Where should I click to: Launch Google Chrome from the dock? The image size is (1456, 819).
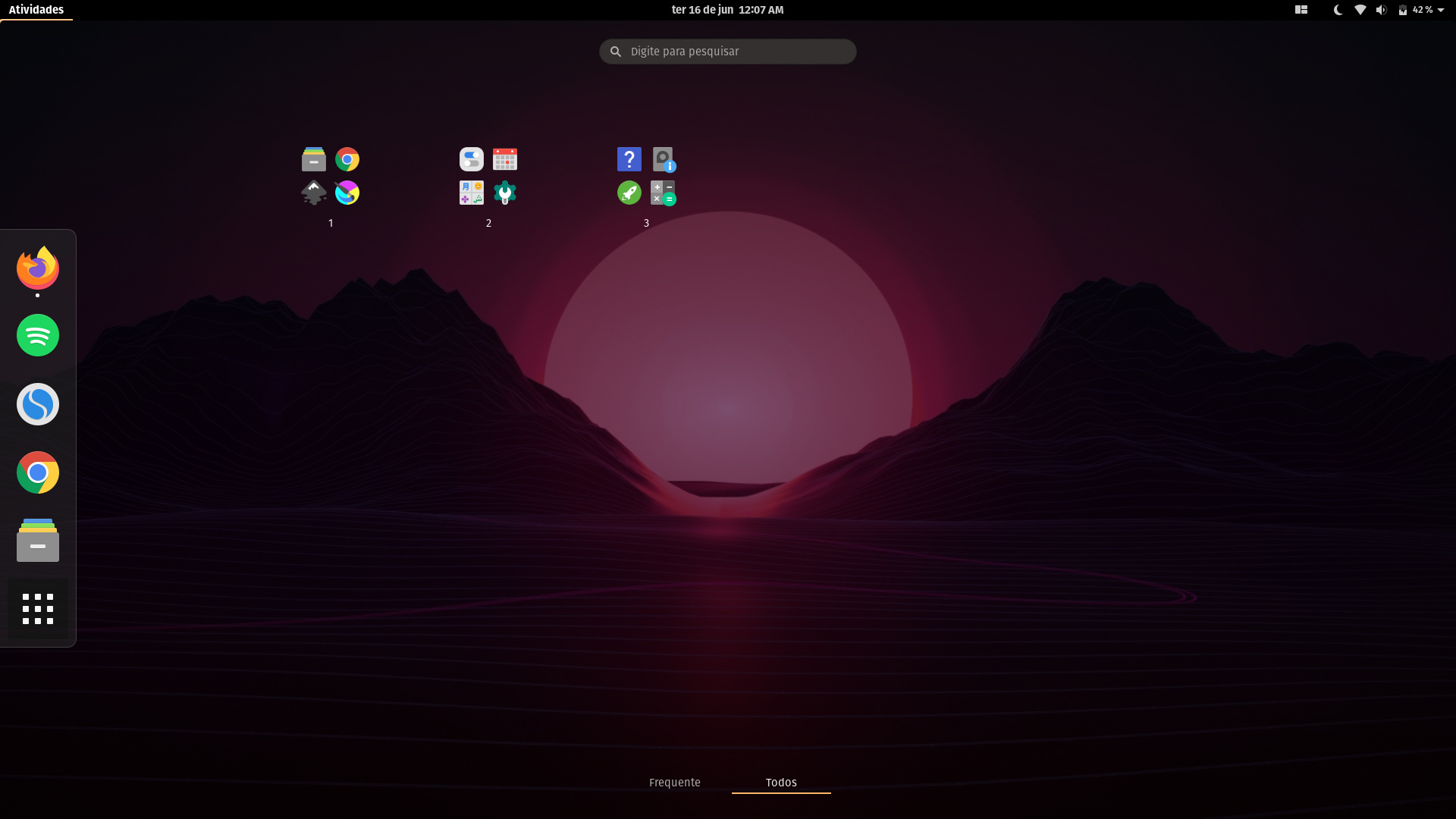pyautogui.click(x=38, y=472)
